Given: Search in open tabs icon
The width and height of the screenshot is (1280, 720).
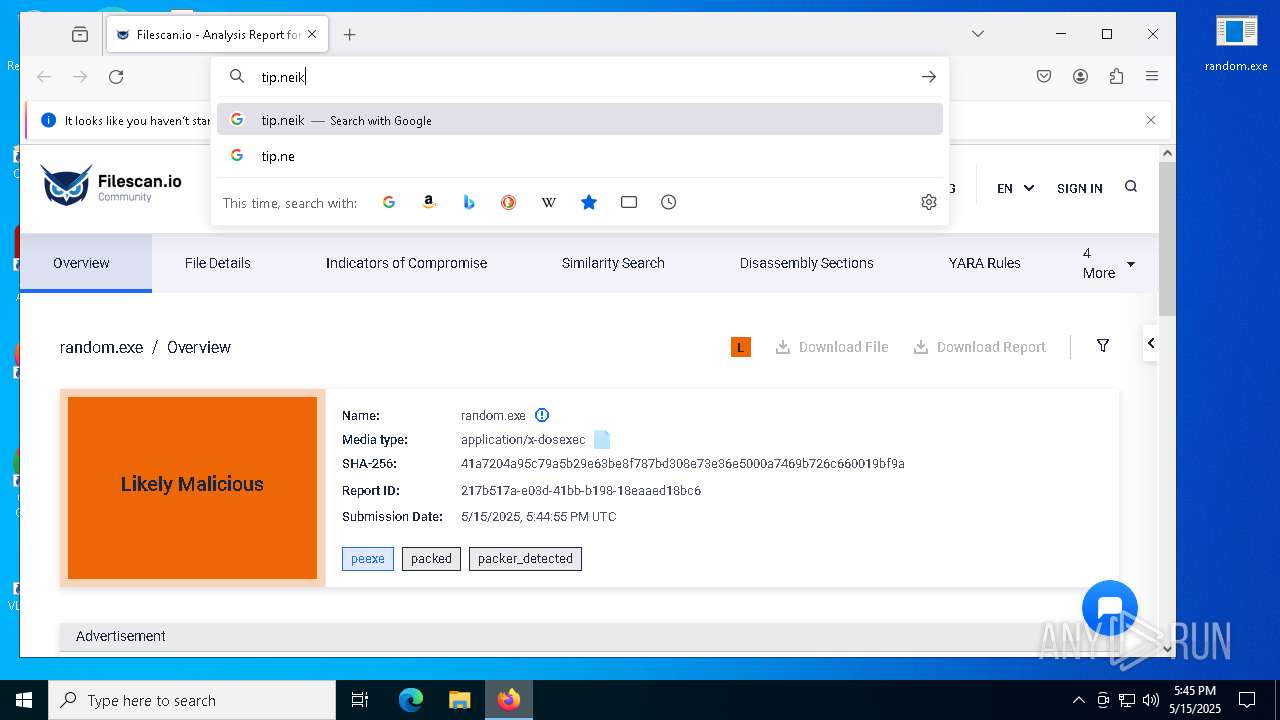Looking at the screenshot, I should coord(629,202).
